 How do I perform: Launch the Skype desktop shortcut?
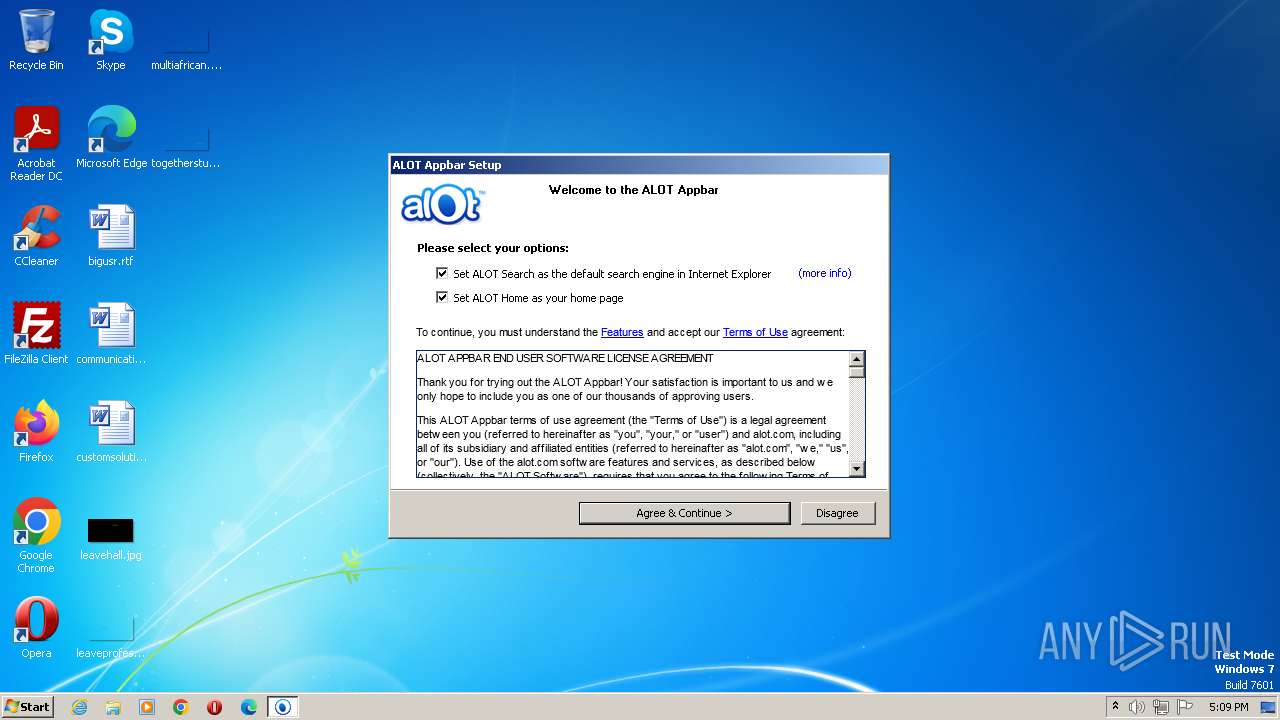click(x=110, y=40)
